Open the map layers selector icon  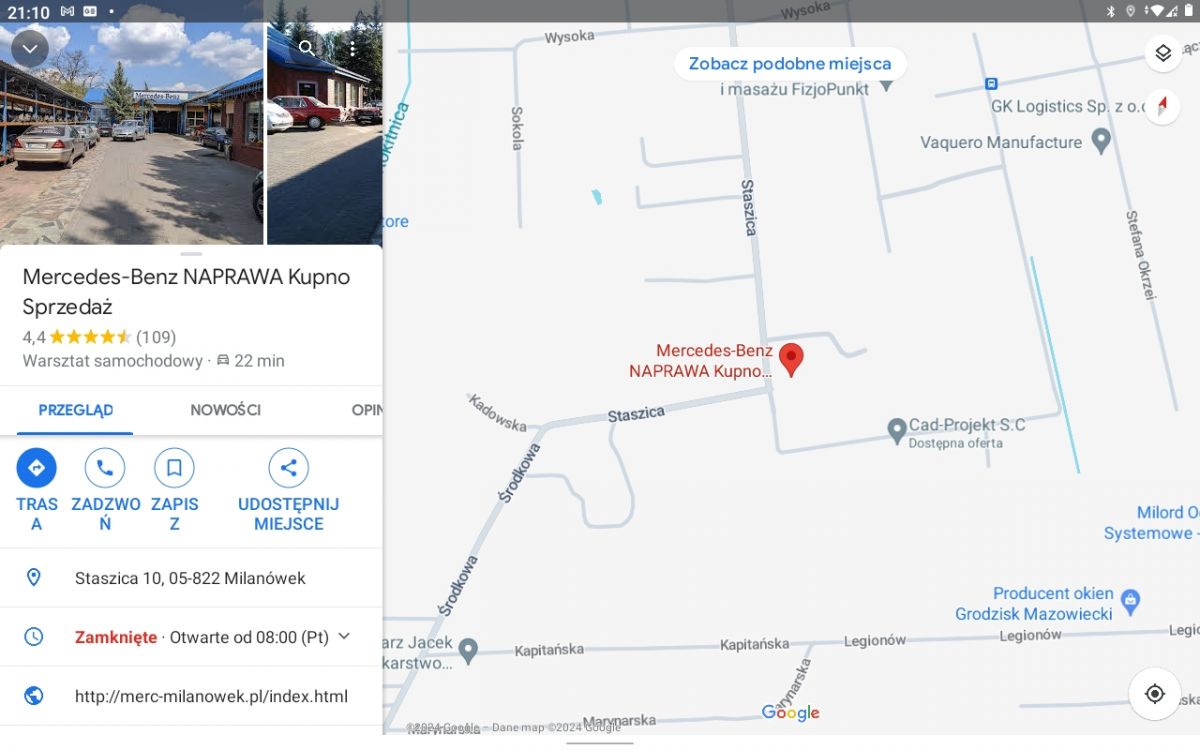tap(1162, 53)
